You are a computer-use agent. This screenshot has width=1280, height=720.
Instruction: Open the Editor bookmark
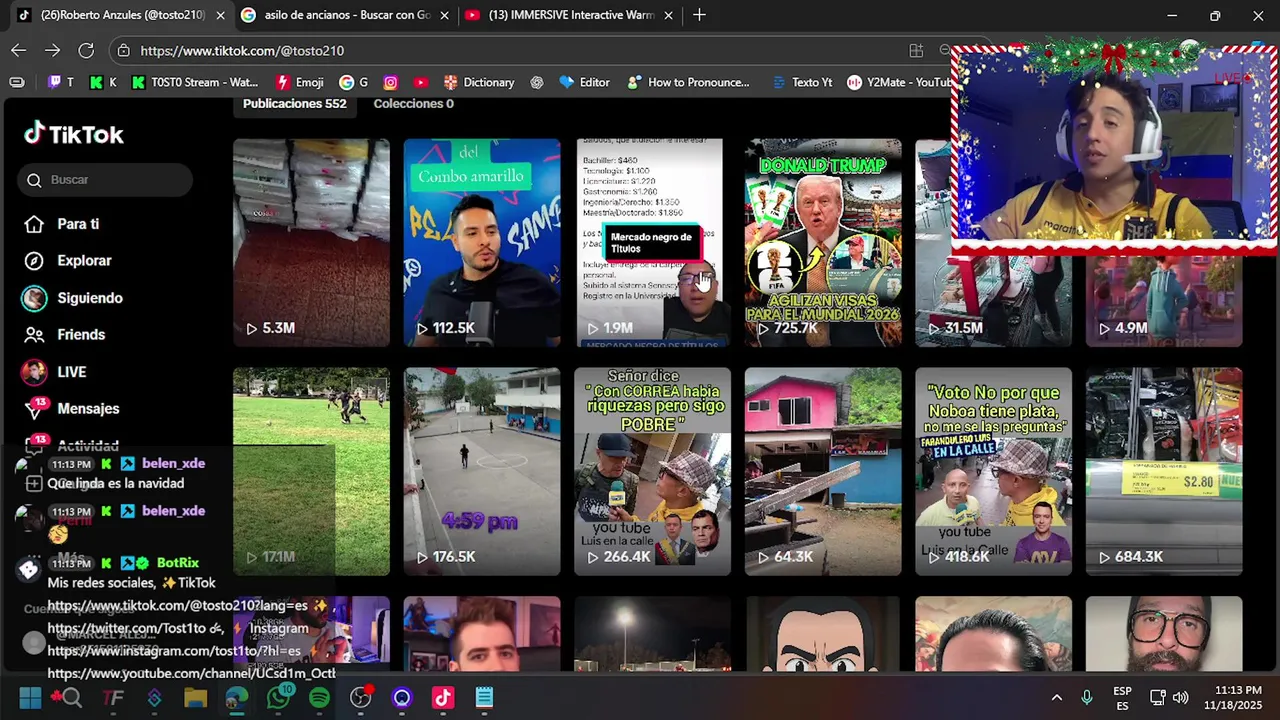click(x=585, y=82)
